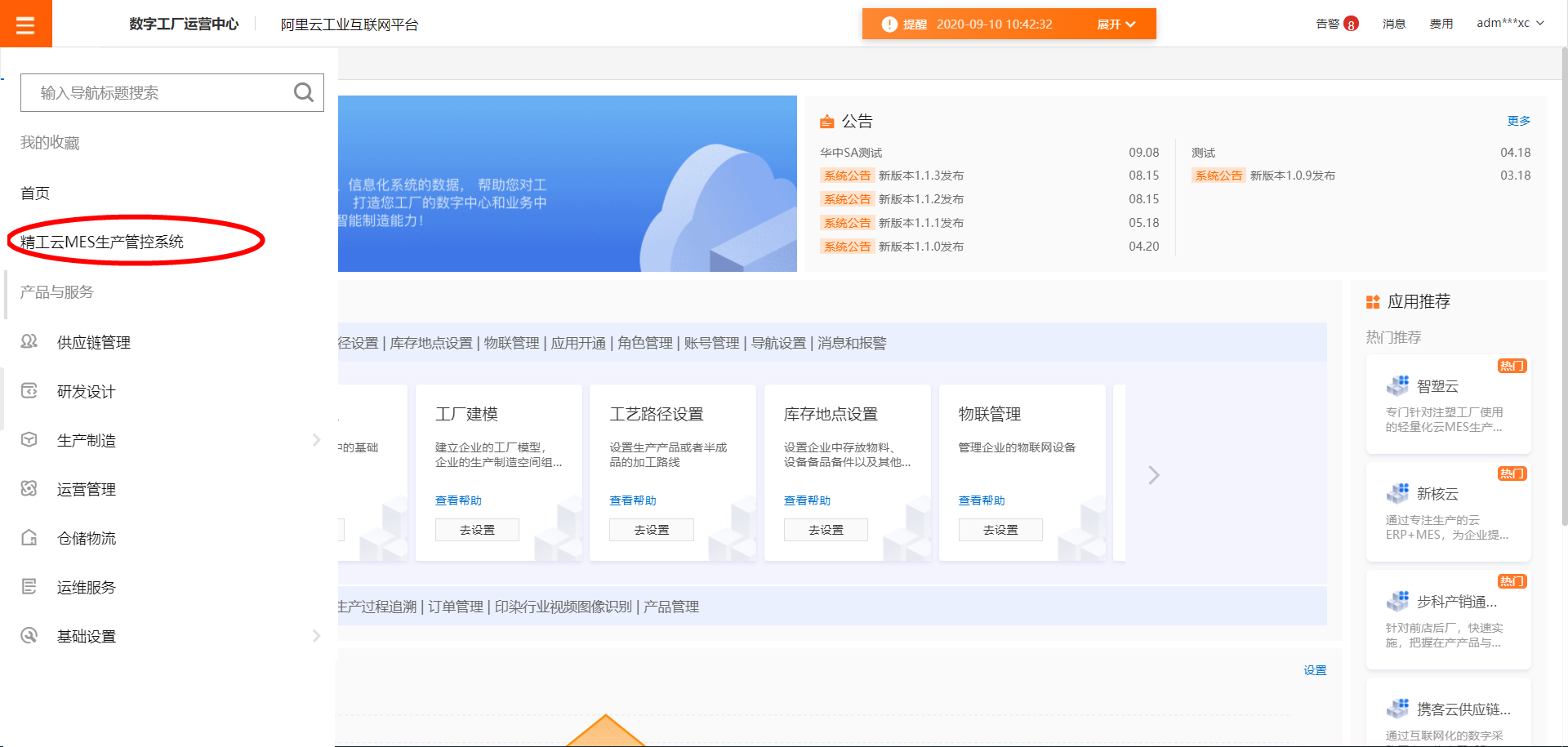Screen dimensions: 1568x747
Task: Click 去设置 on 物联管理 card
Action: pyautogui.click(x=1000, y=530)
